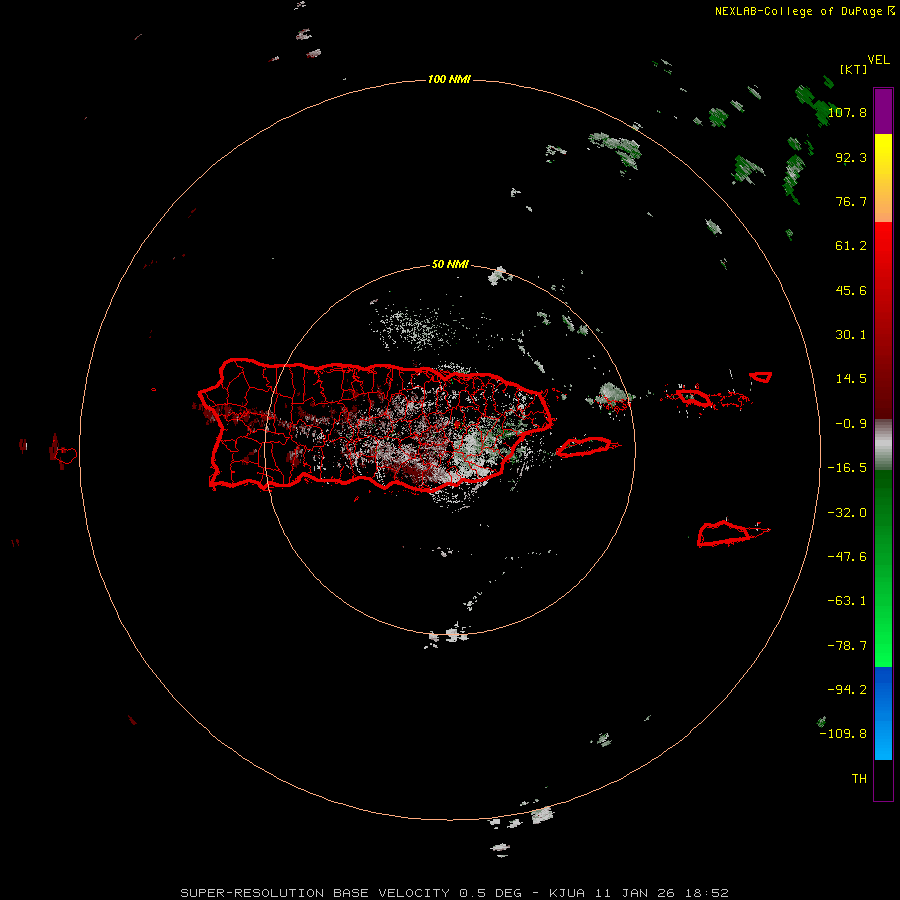Select the -94.2 legend value
The image size is (900, 900).
[847, 690]
